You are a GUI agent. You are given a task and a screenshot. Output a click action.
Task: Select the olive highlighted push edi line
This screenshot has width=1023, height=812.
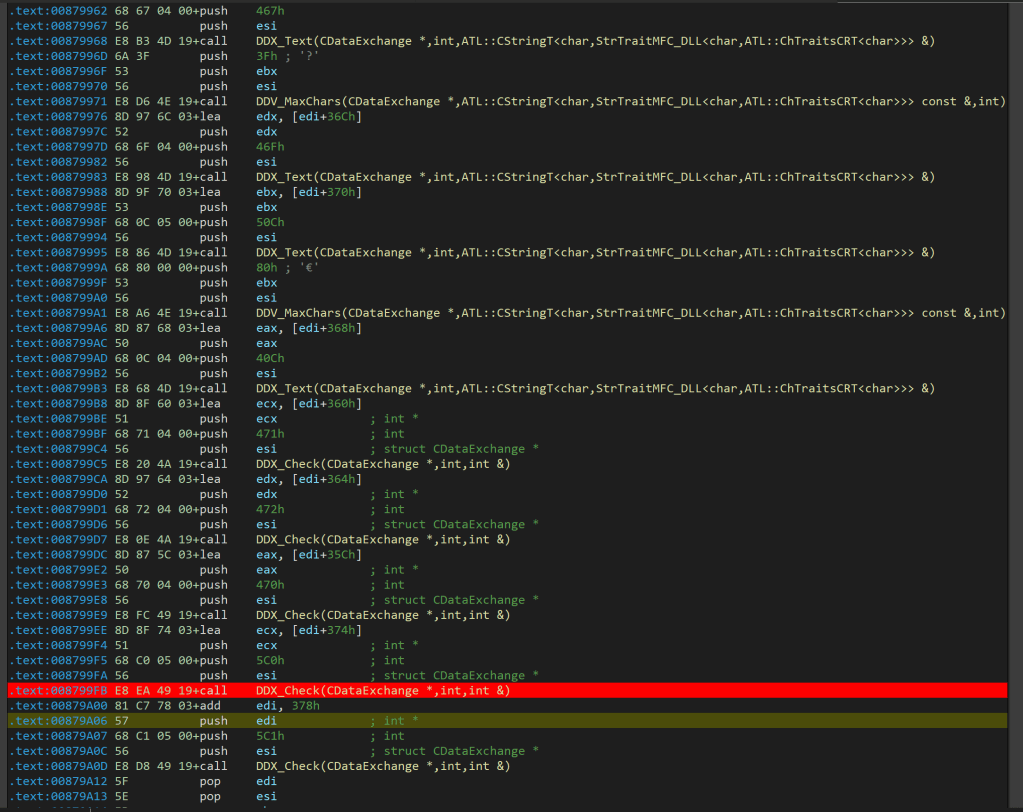pos(213,720)
